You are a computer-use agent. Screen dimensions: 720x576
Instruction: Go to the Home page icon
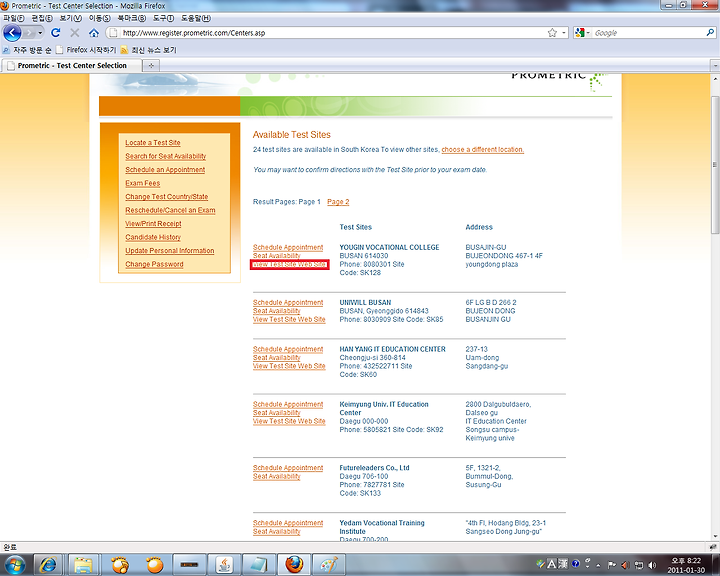pos(94,33)
